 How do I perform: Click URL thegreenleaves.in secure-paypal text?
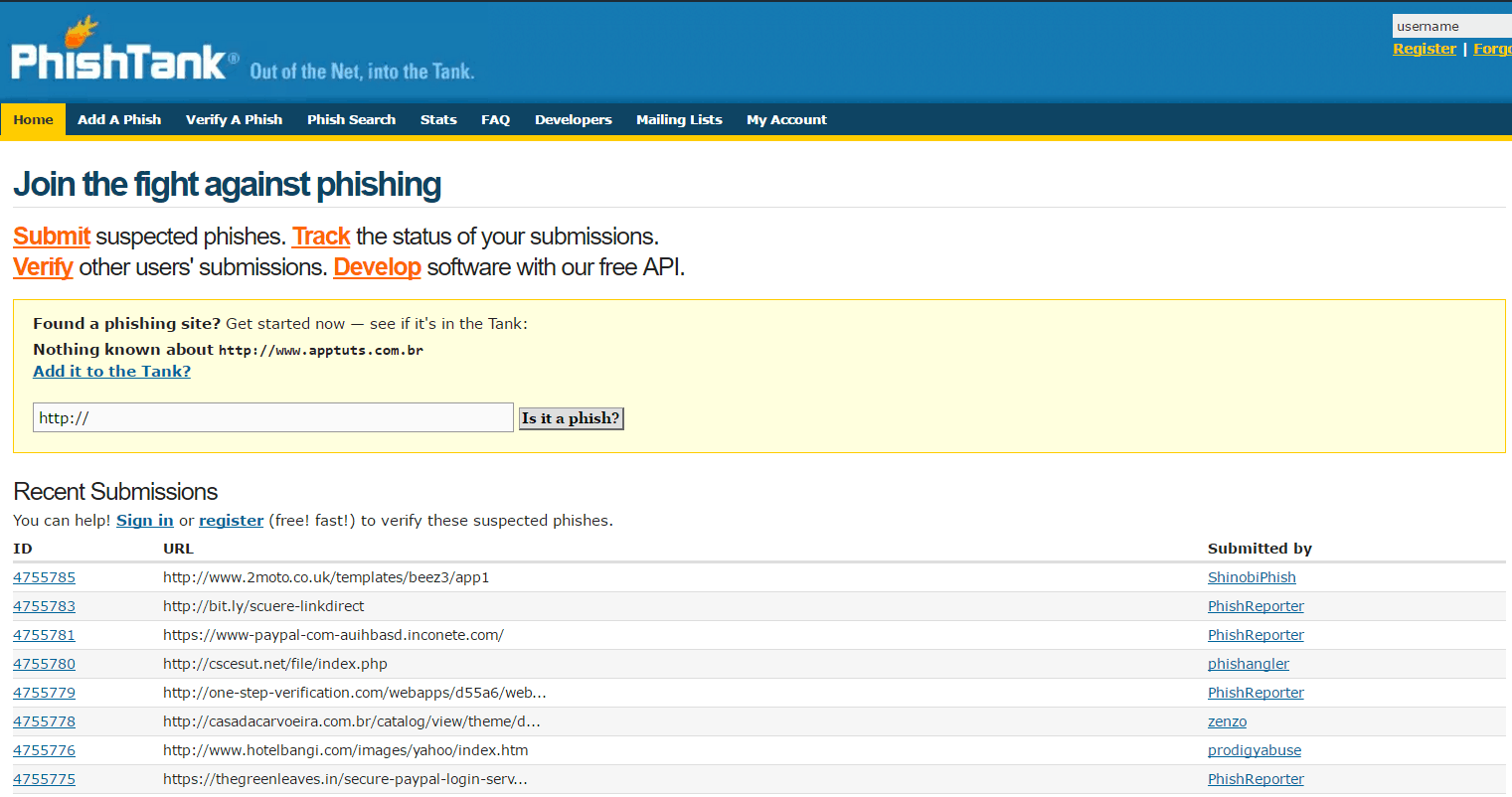pos(345,779)
